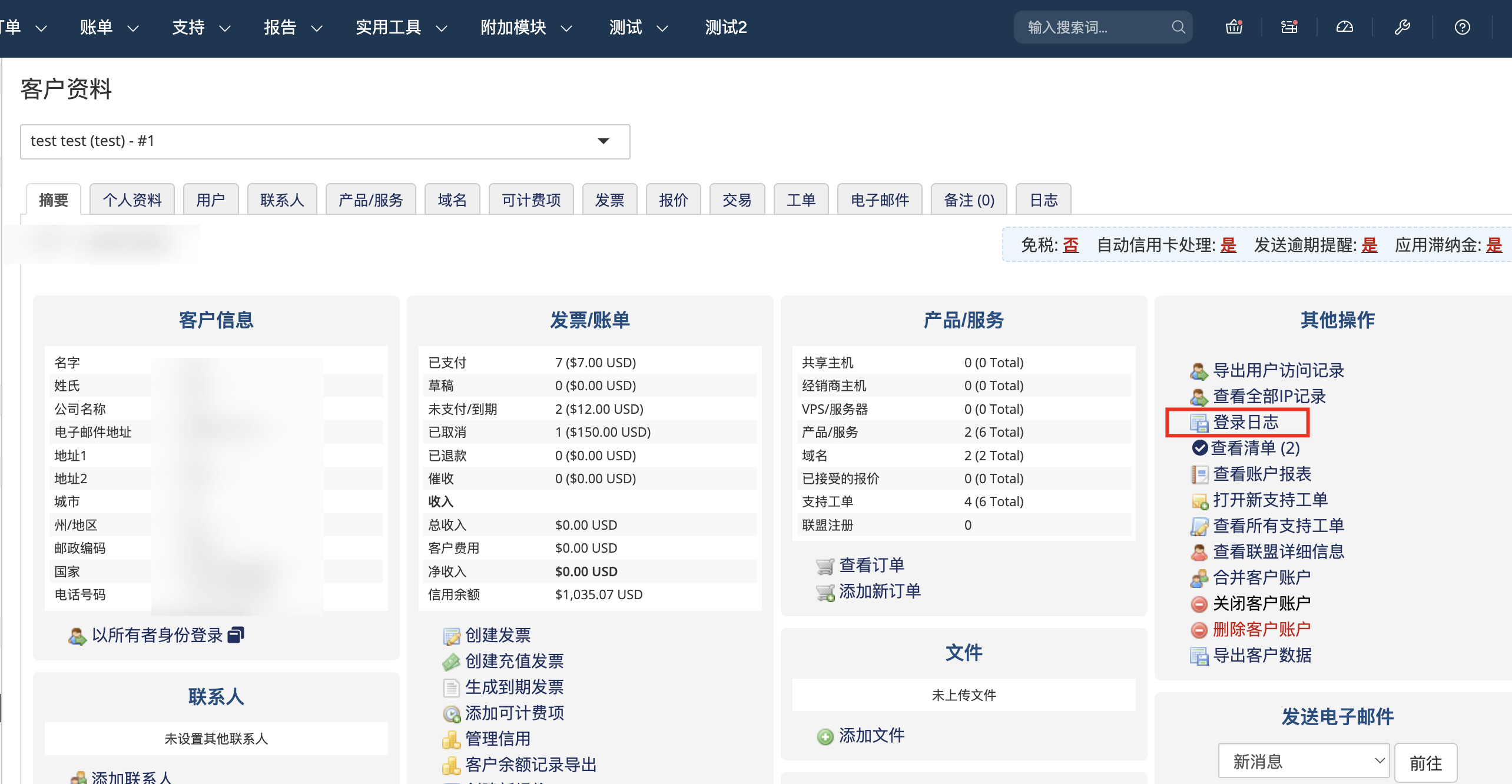Open the wrench settings icon
The width and height of the screenshot is (1512, 784).
point(1402,27)
